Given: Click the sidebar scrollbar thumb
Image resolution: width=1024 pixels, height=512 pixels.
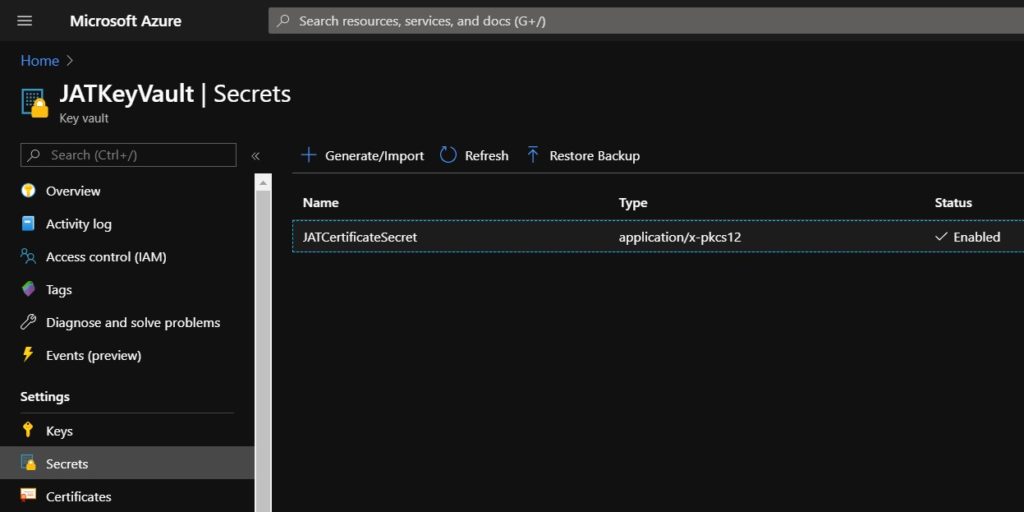Looking at the screenshot, I should pyautogui.click(x=263, y=351).
